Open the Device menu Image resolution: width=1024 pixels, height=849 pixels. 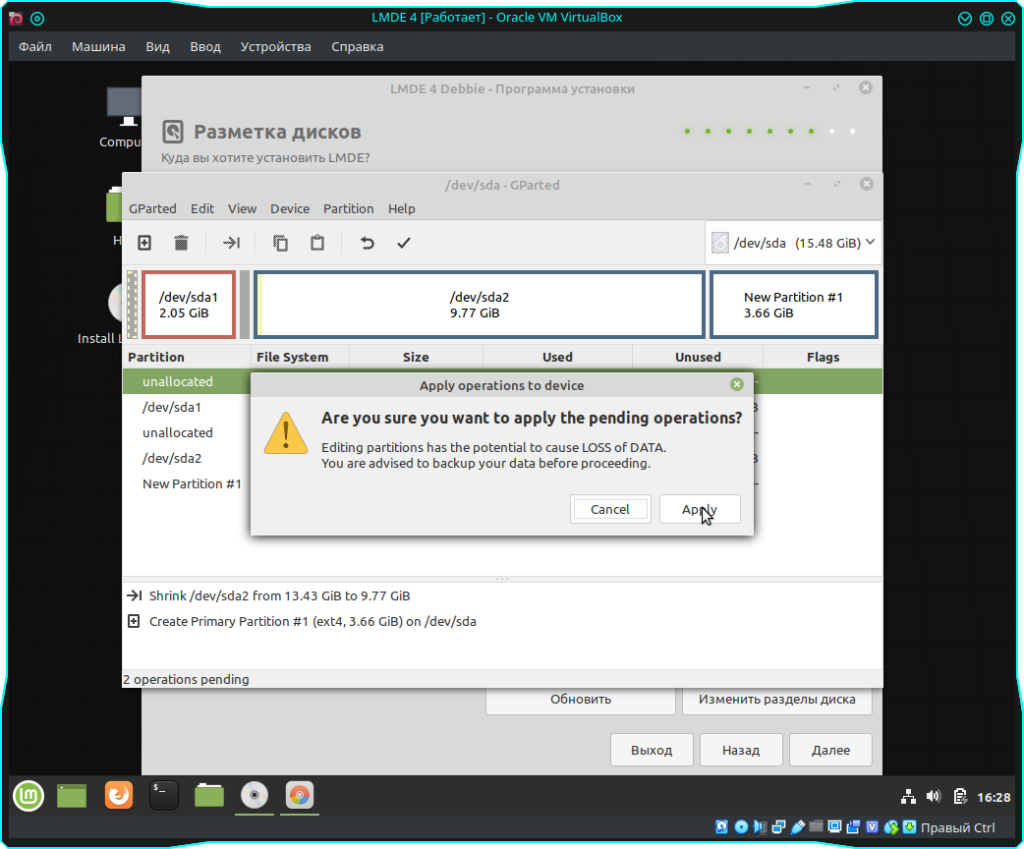point(290,209)
